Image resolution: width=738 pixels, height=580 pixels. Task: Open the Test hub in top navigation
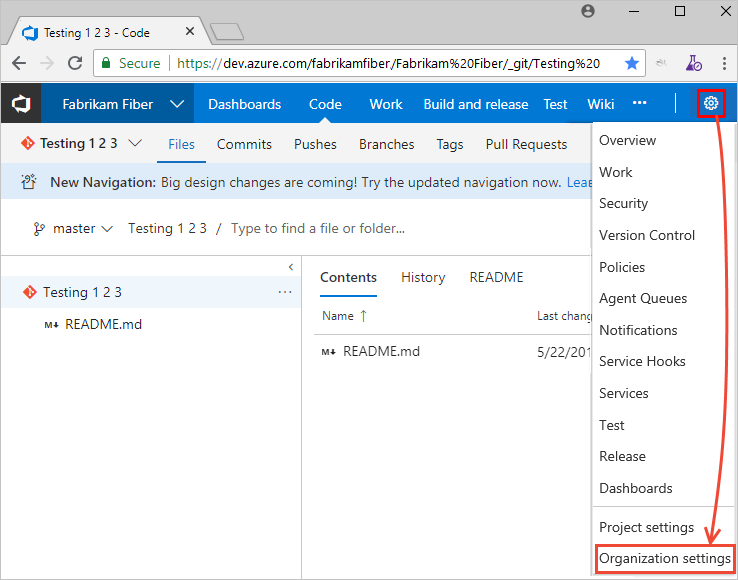[555, 104]
